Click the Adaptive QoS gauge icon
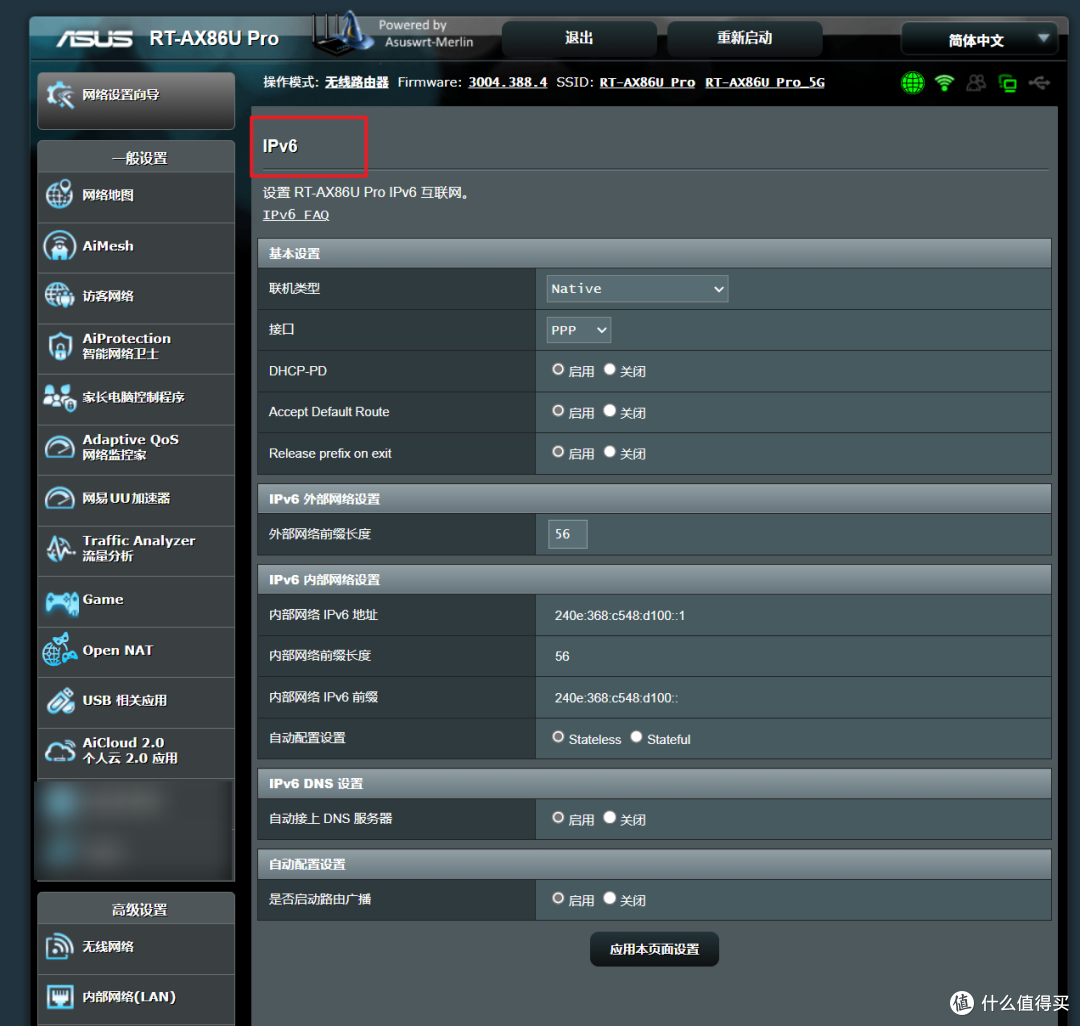 (59, 448)
